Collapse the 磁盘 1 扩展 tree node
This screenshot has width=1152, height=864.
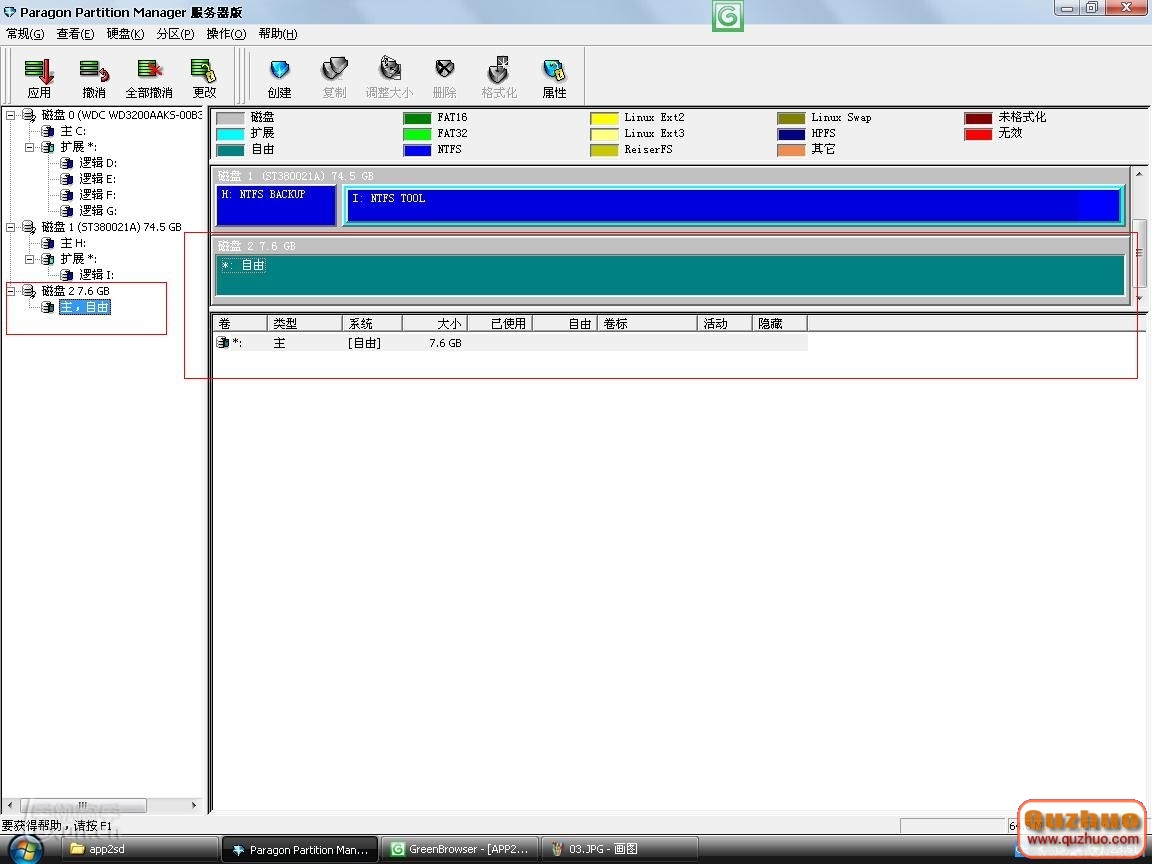pyautogui.click(x=30, y=259)
